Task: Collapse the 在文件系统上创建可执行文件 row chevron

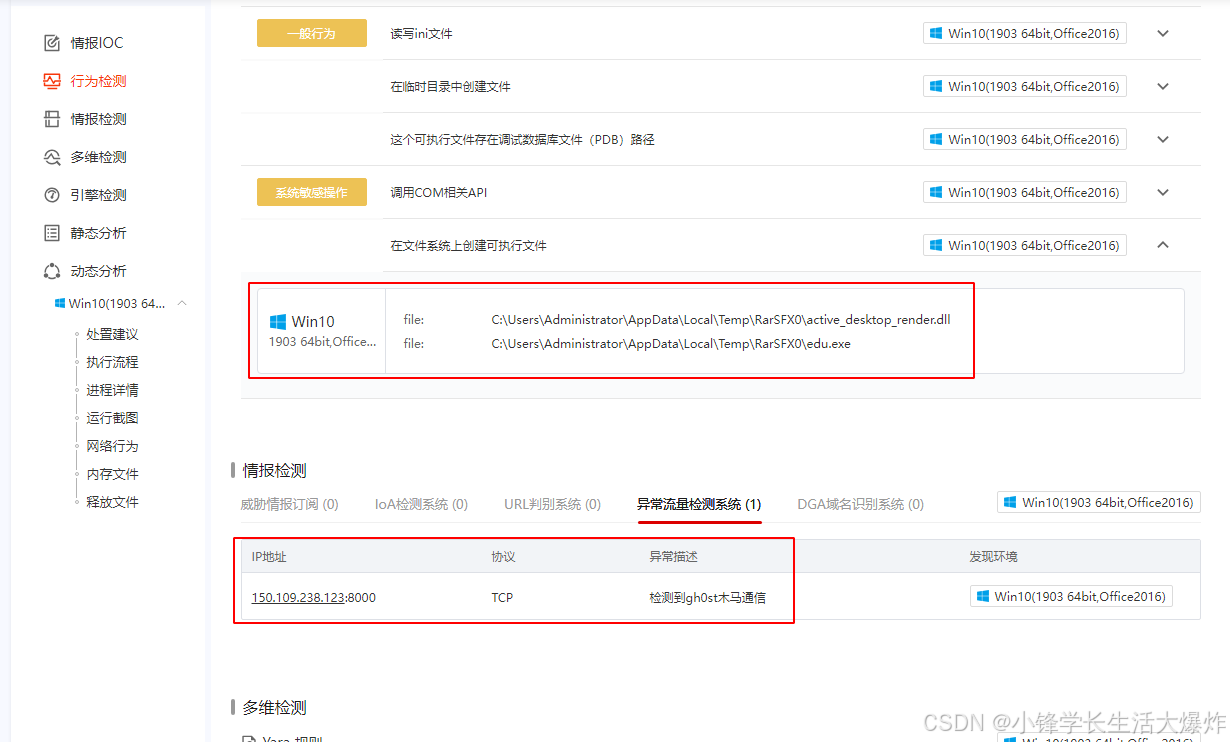Action: [1163, 245]
